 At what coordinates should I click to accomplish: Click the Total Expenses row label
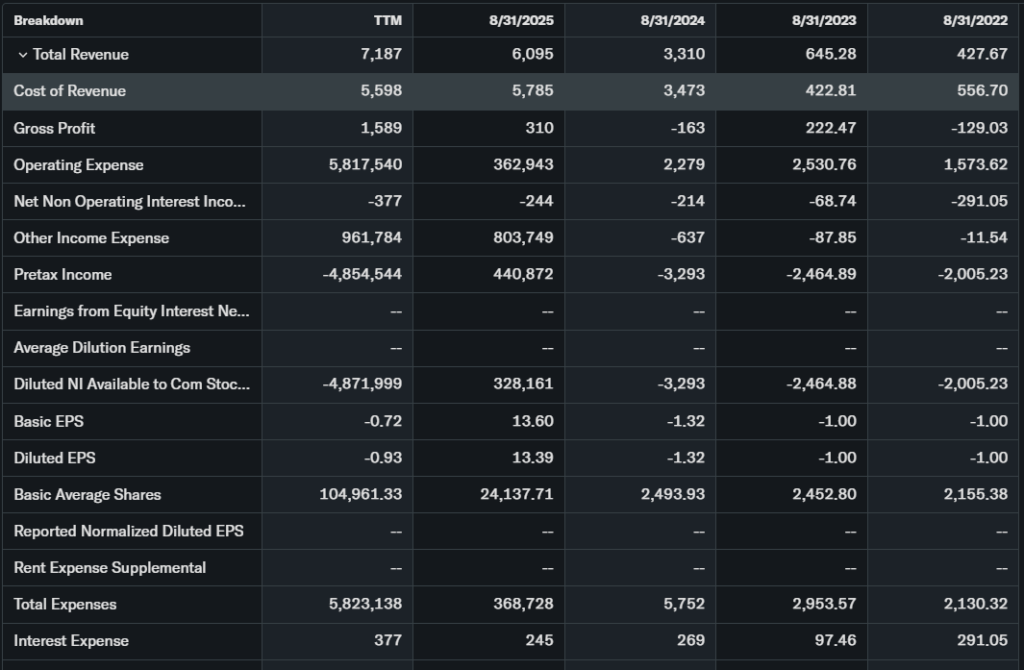65,604
